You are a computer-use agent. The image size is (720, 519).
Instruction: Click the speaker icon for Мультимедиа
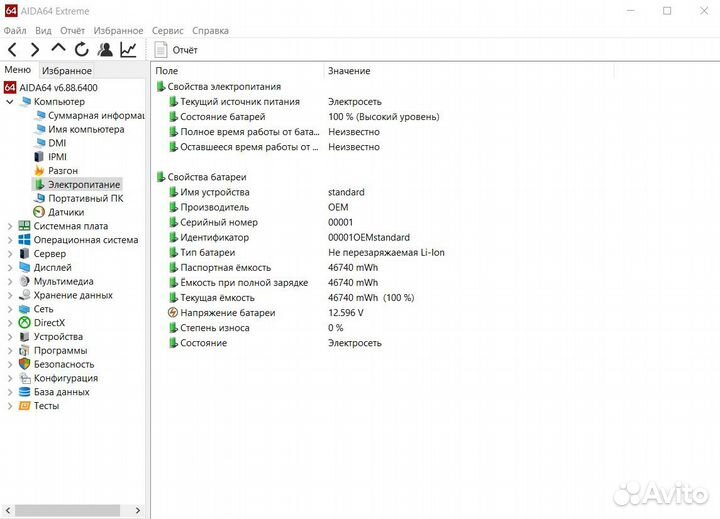[x=24, y=281]
